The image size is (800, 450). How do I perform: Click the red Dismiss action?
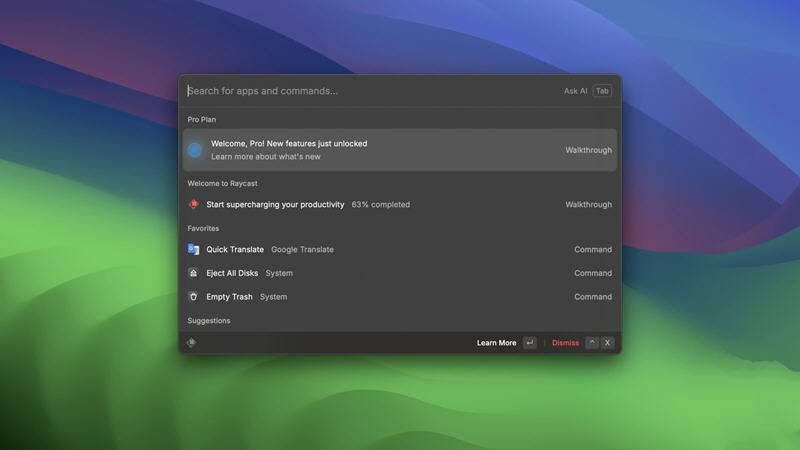coord(565,343)
